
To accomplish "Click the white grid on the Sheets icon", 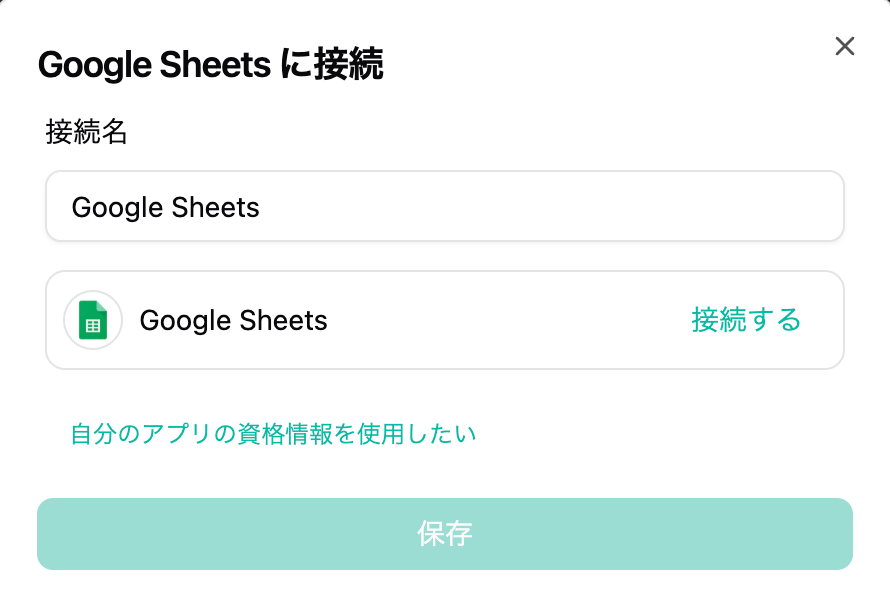I will 94,326.
